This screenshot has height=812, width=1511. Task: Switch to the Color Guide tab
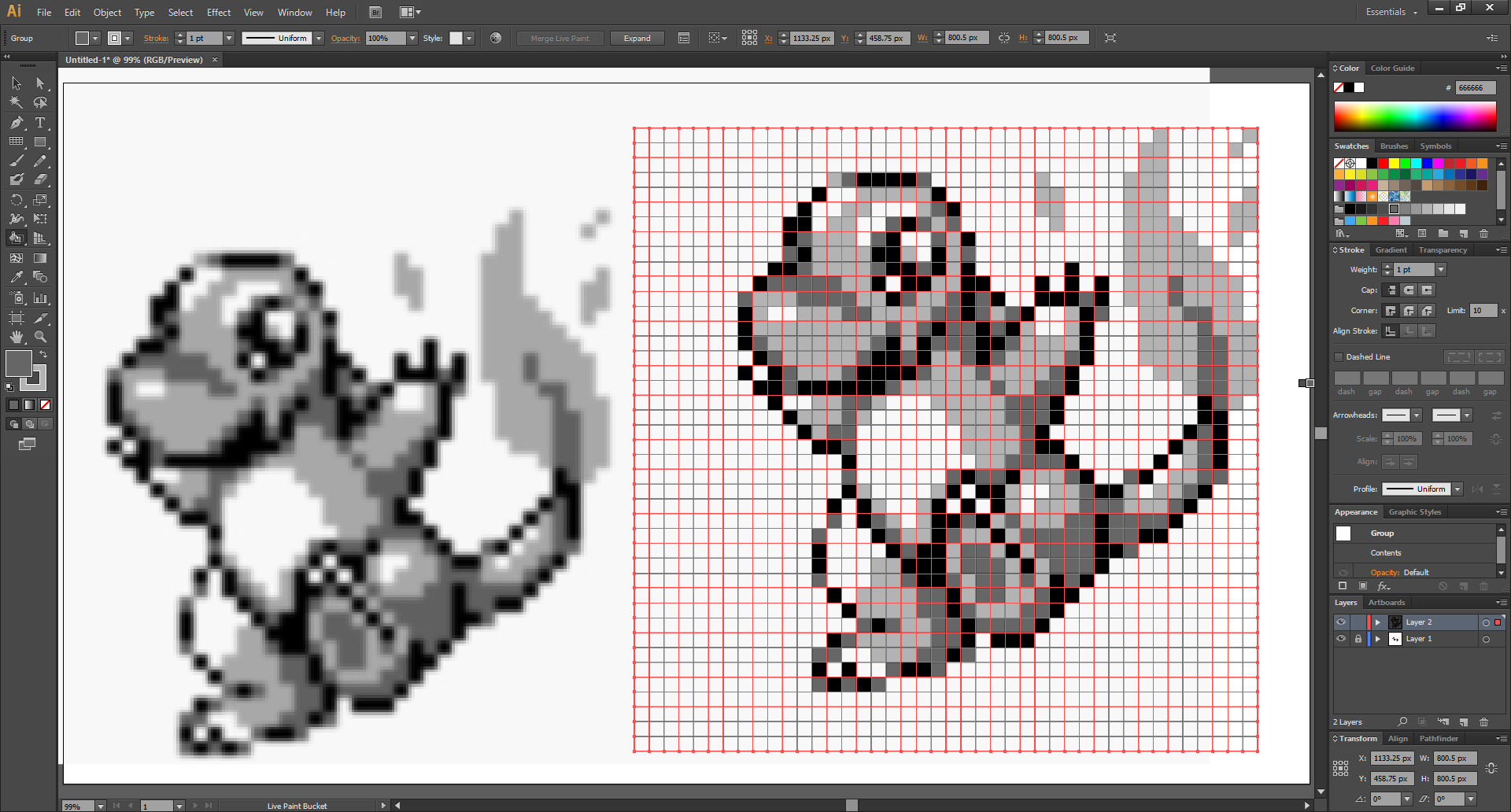1392,68
